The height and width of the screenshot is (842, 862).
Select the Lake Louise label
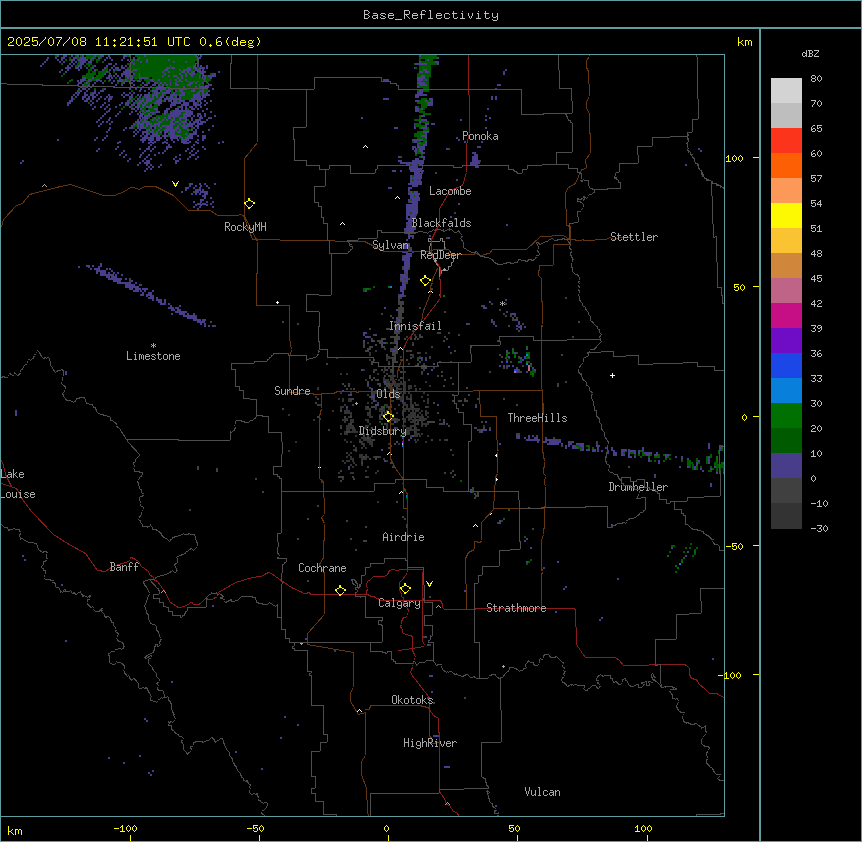[18, 484]
